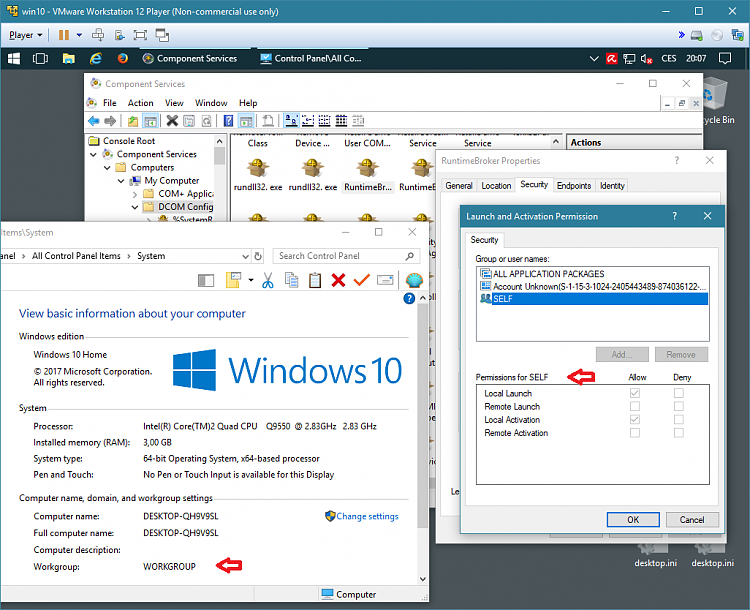Screen dimensions: 750x610
Task: Select the Detail view button
Action: click(x=341, y=121)
